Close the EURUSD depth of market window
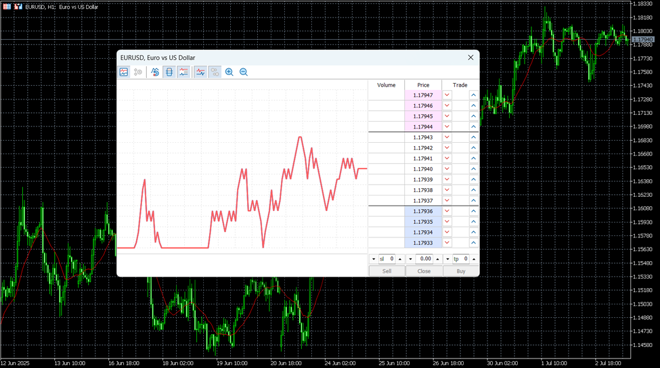 click(471, 57)
